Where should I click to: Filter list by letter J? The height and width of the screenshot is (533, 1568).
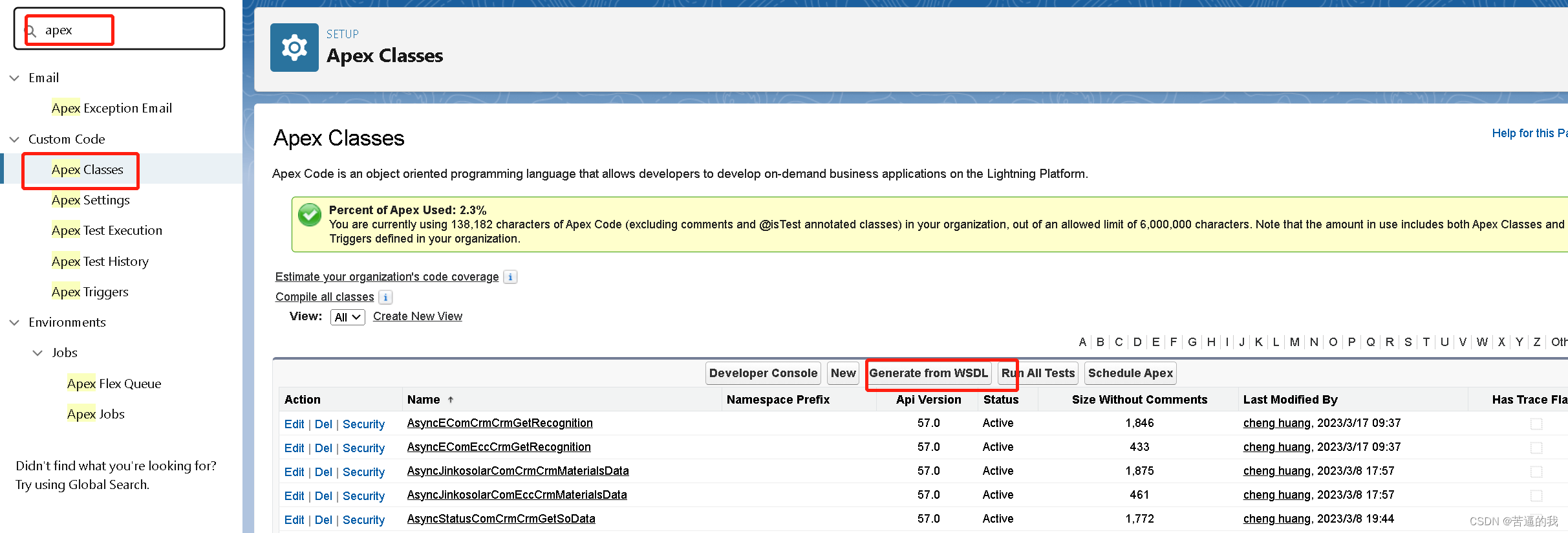pyautogui.click(x=1241, y=342)
